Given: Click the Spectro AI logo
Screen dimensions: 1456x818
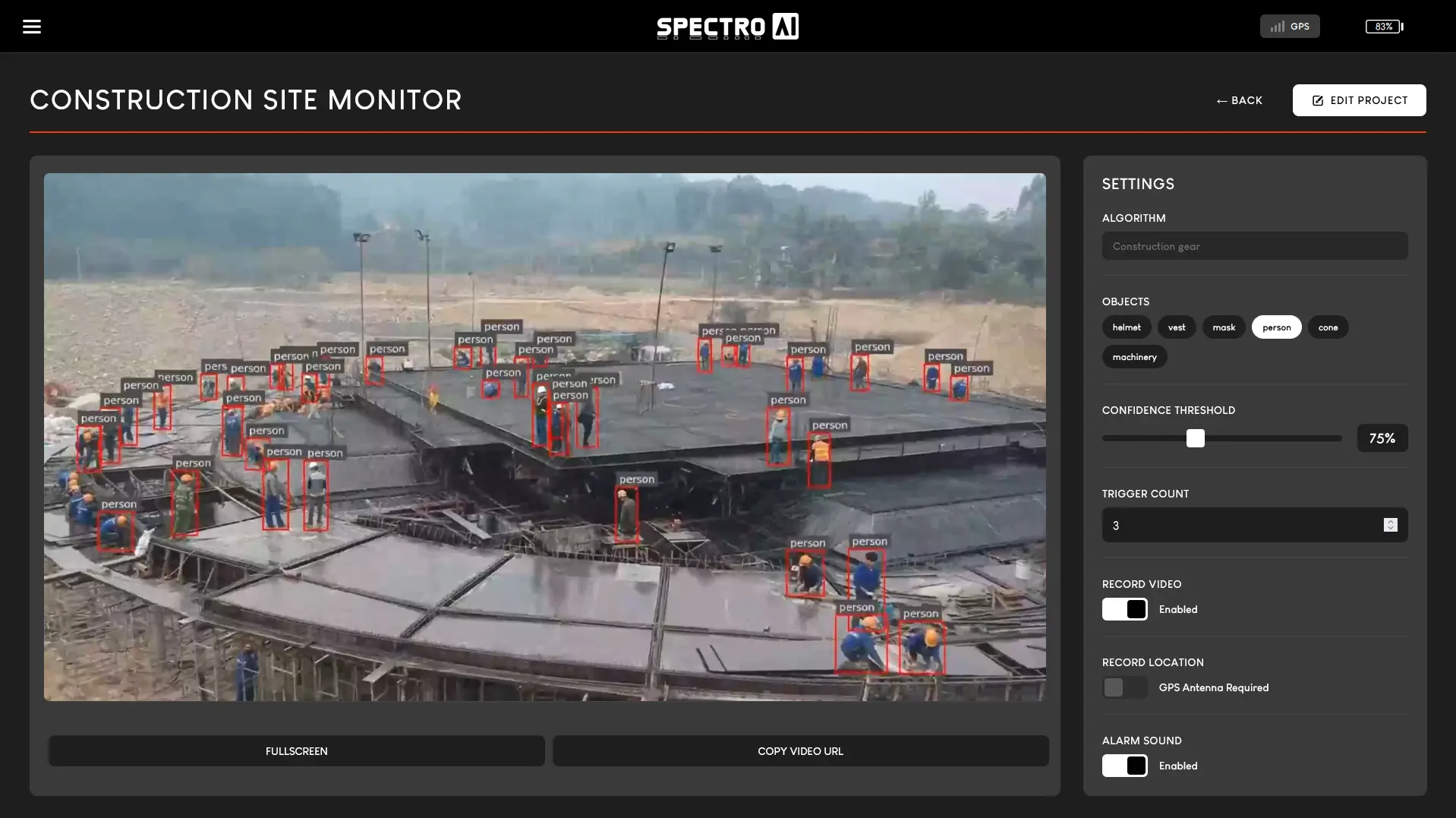Looking at the screenshot, I should 727,26.
